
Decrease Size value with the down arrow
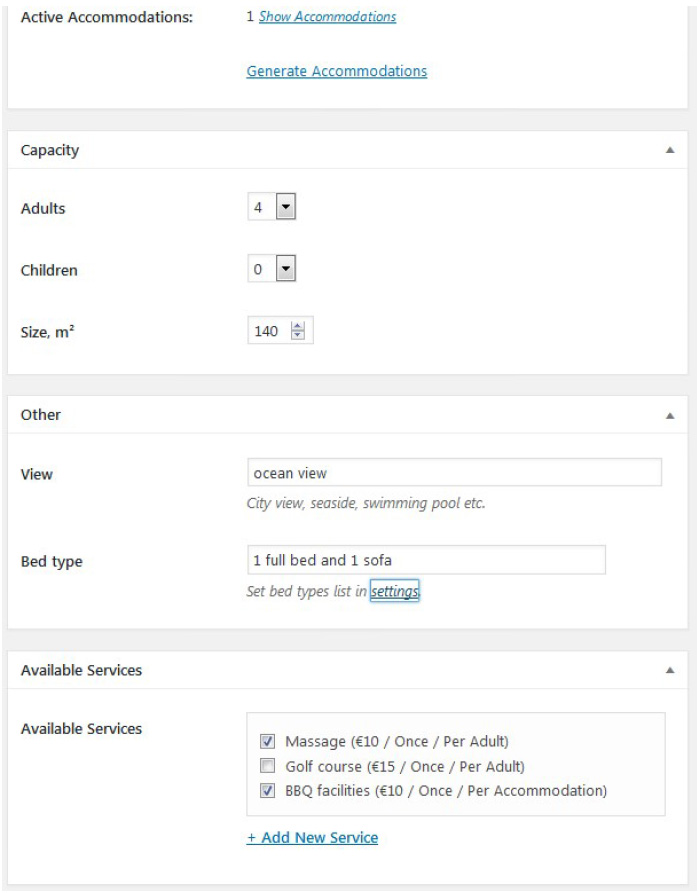point(297,336)
